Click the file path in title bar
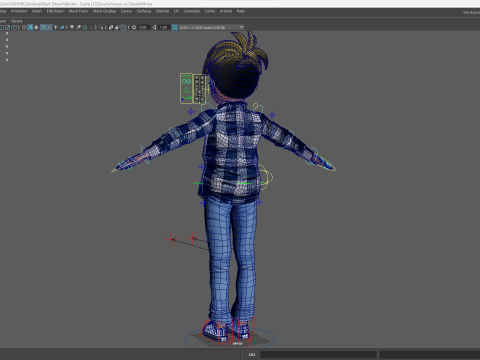This screenshot has width=480, height=360. tap(76, 4)
